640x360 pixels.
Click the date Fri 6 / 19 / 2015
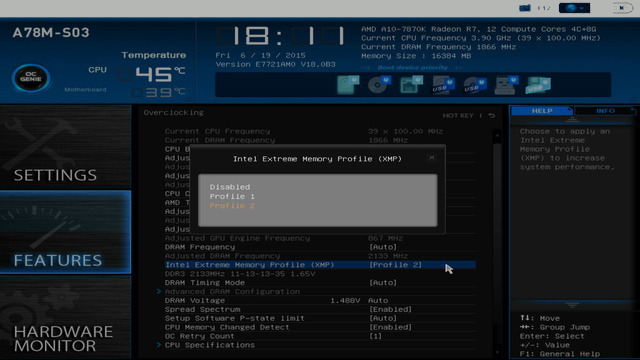pos(260,56)
